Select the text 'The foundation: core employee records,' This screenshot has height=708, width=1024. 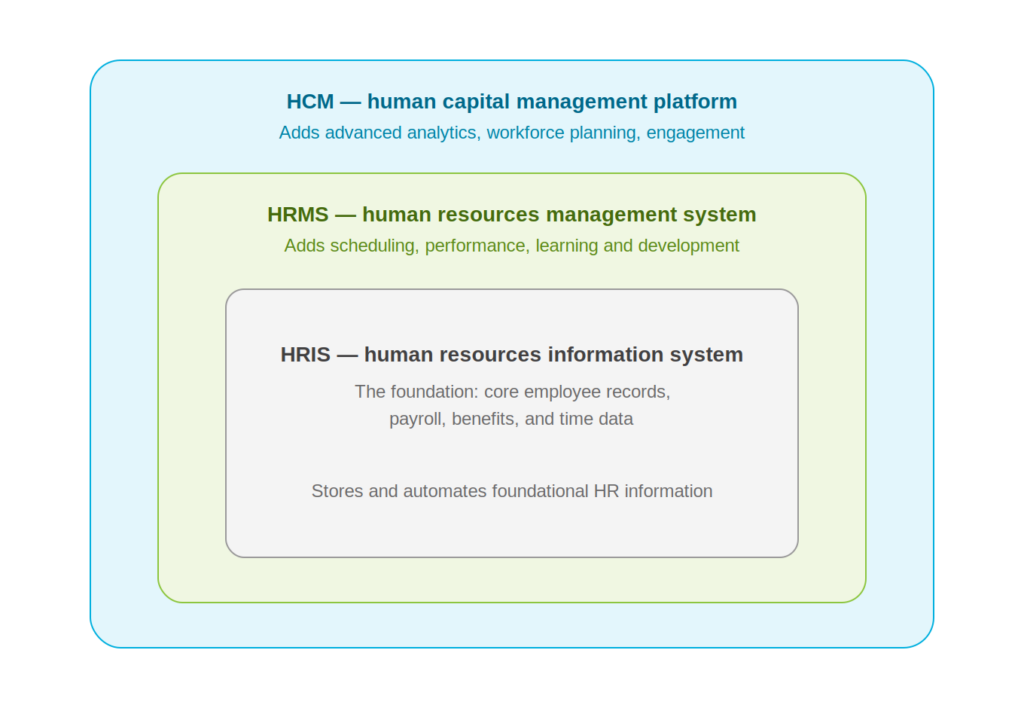click(x=512, y=392)
